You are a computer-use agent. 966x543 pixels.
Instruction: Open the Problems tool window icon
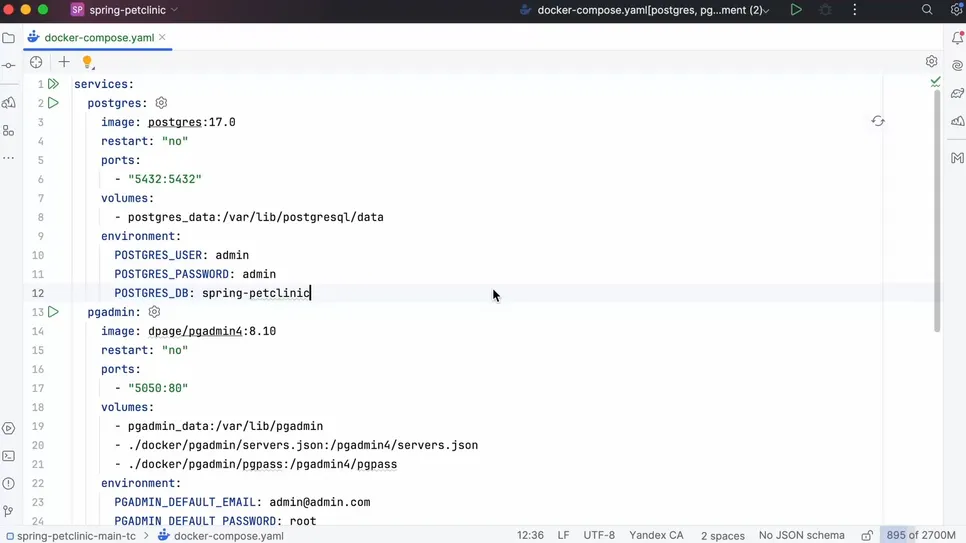9,484
